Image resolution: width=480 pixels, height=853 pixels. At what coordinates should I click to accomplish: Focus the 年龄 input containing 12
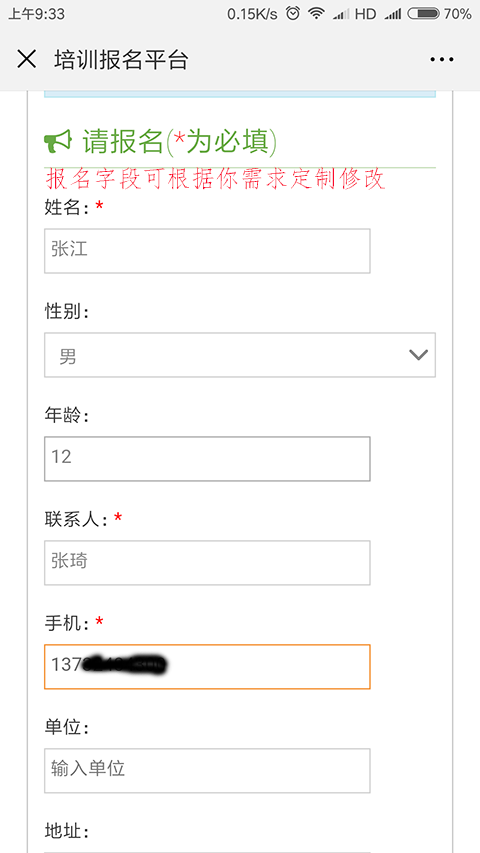click(x=207, y=459)
